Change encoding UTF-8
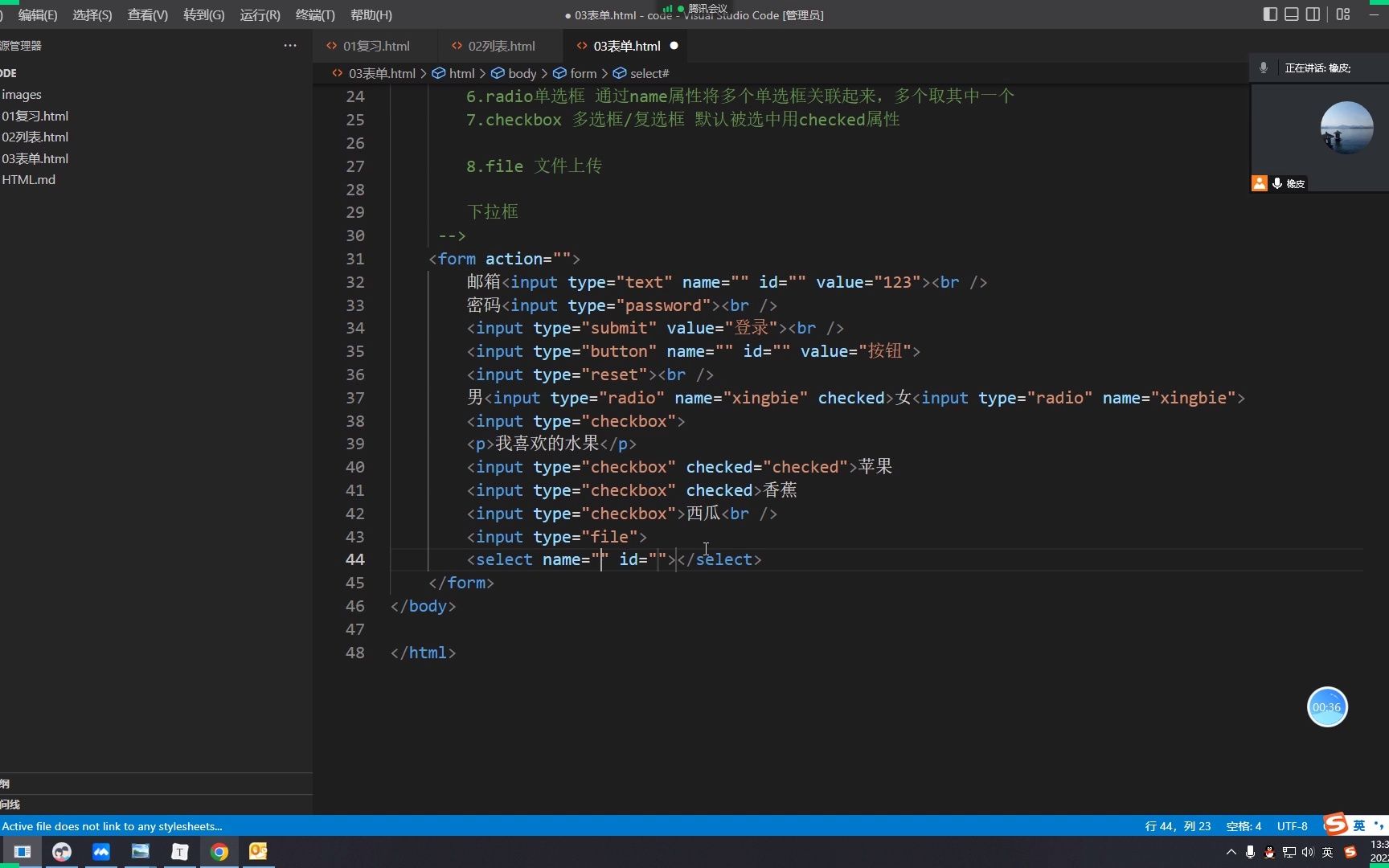This screenshot has width=1389, height=868. point(1292,826)
